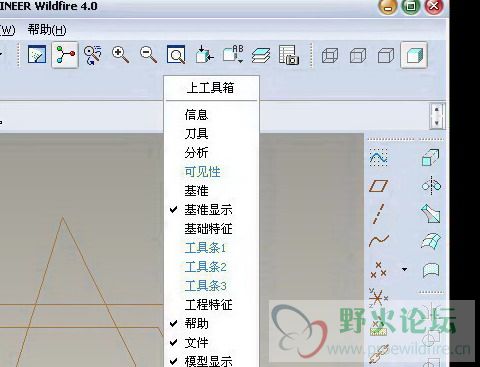Toggle the spin center icon

click(65, 55)
